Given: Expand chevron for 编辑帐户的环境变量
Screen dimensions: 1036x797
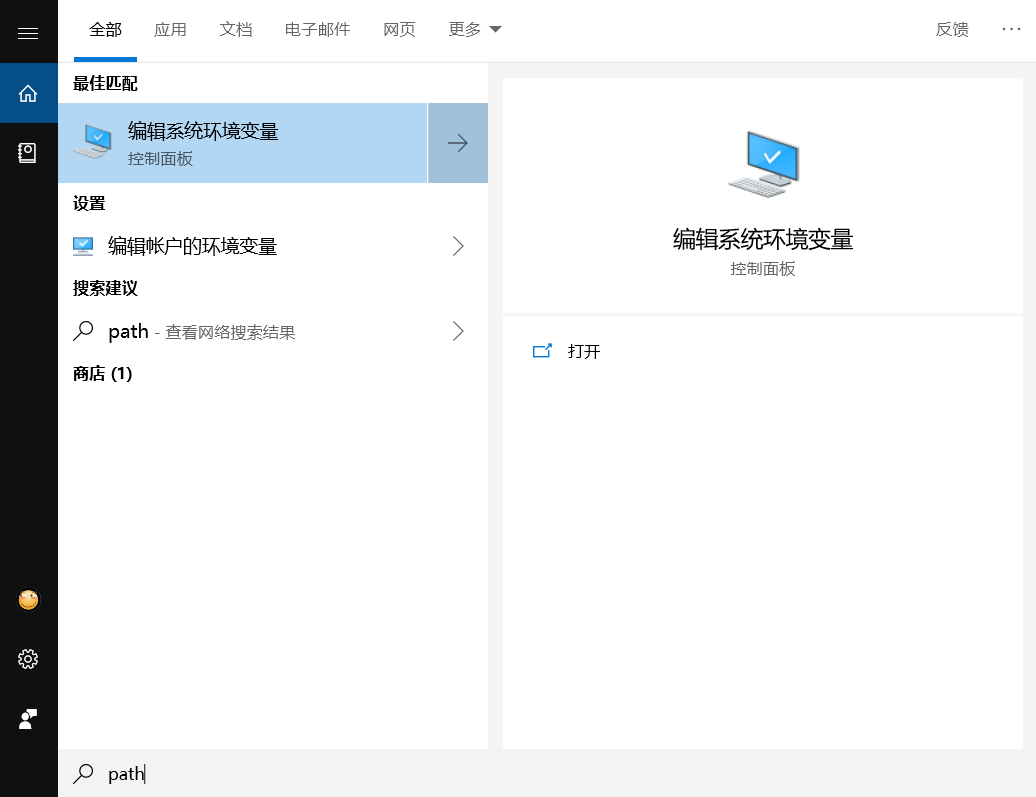Looking at the screenshot, I should coord(458,246).
